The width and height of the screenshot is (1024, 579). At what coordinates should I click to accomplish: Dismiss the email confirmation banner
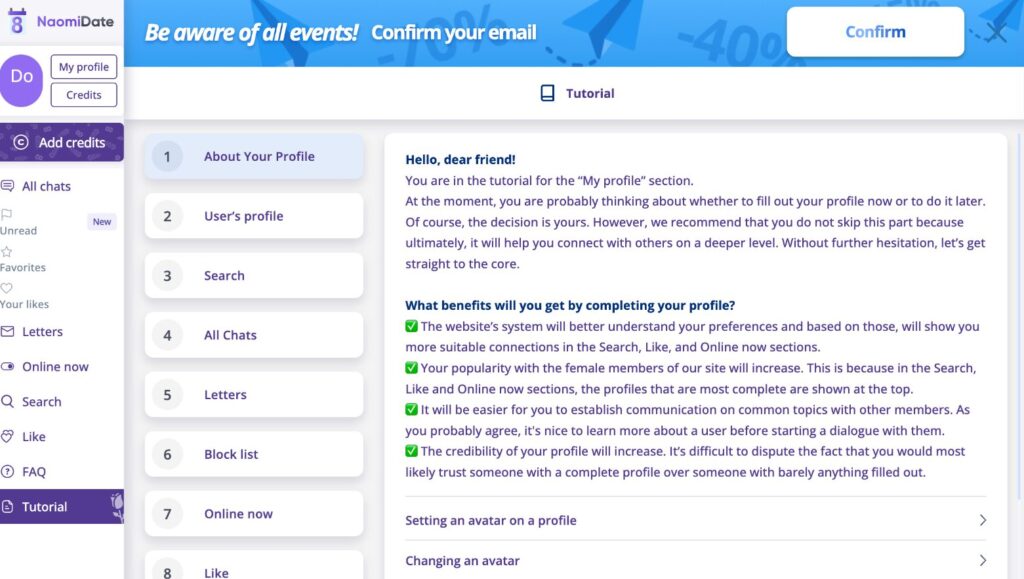pos(996,33)
